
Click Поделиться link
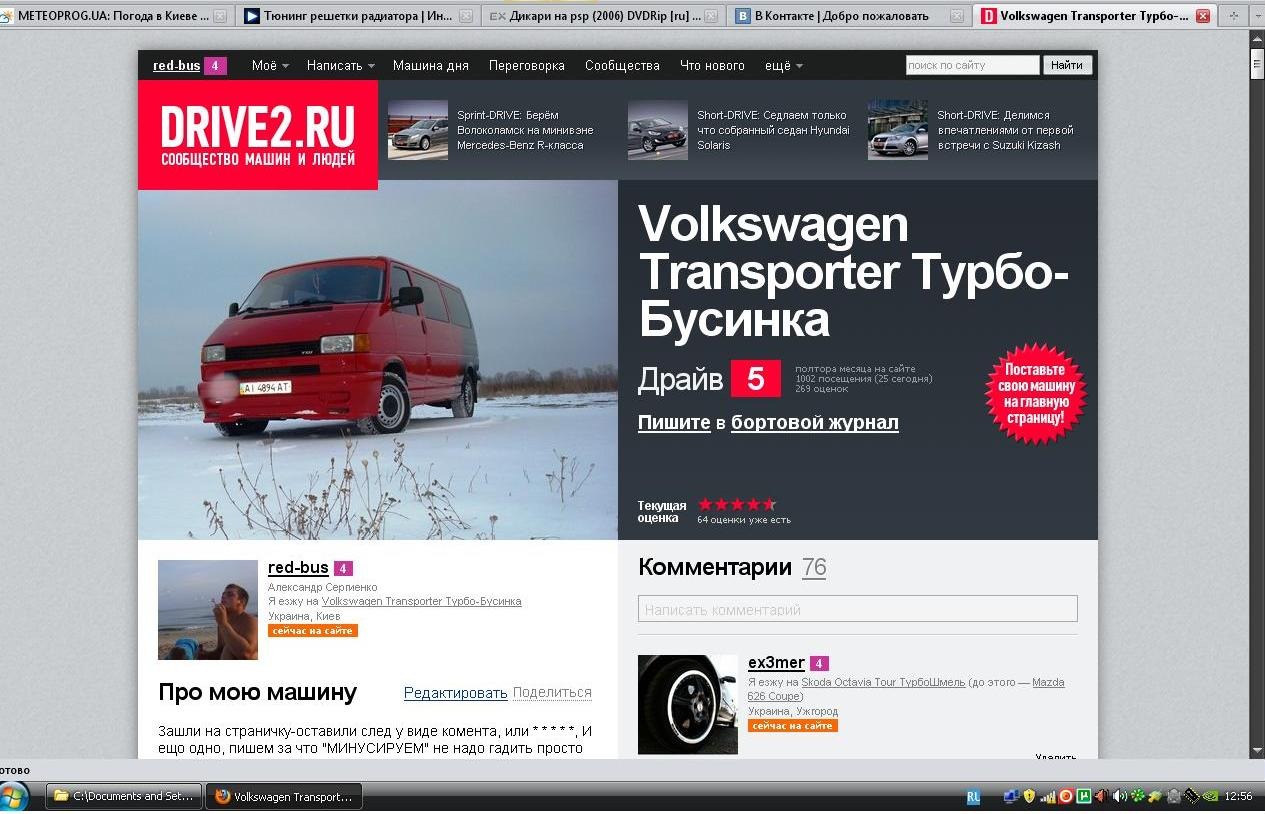552,692
